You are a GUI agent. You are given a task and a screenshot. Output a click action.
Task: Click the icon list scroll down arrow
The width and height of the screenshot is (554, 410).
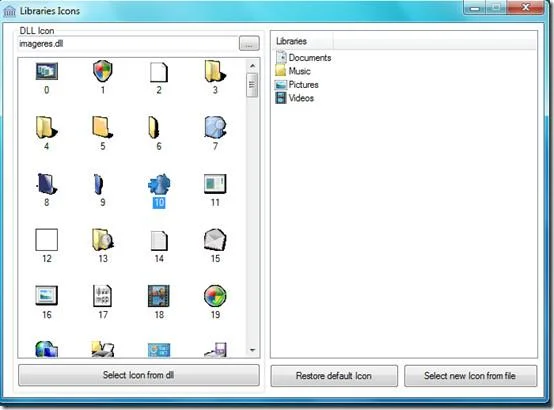point(252,350)
